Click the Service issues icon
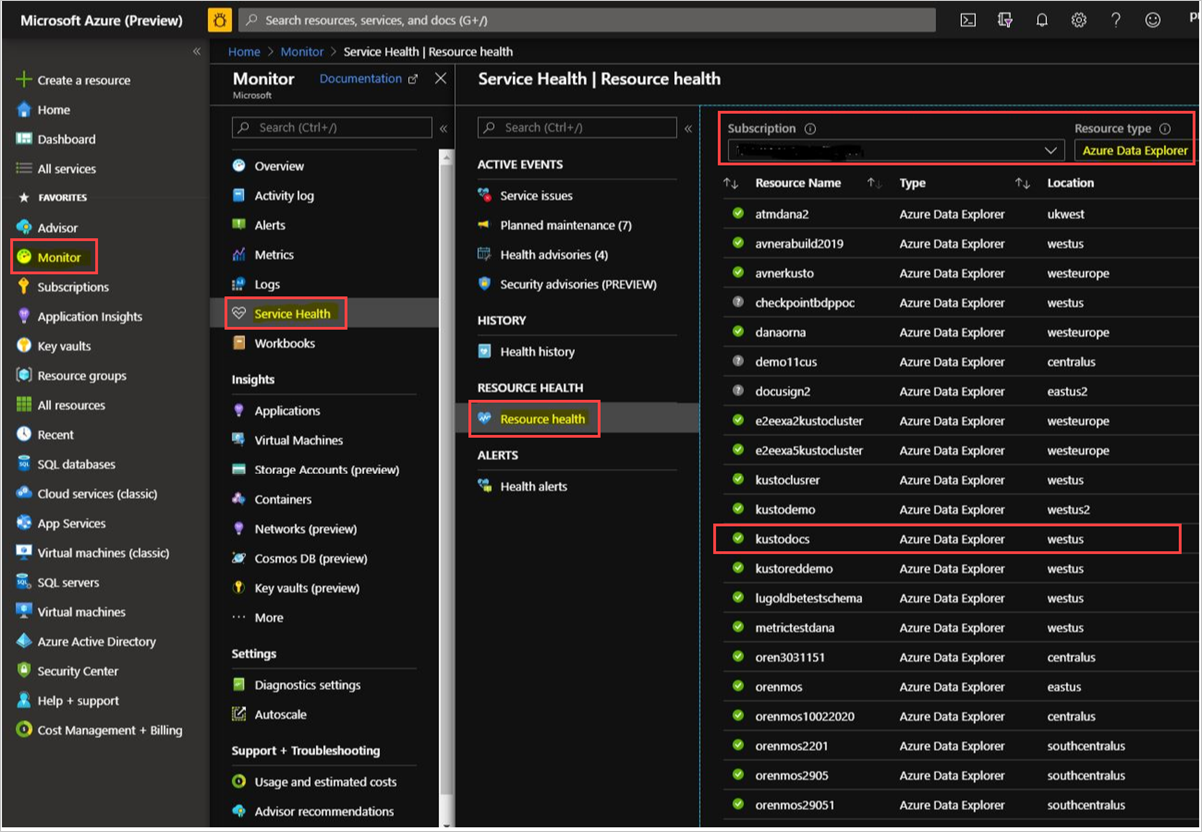The image size is (1202, 832). [485, 196]
